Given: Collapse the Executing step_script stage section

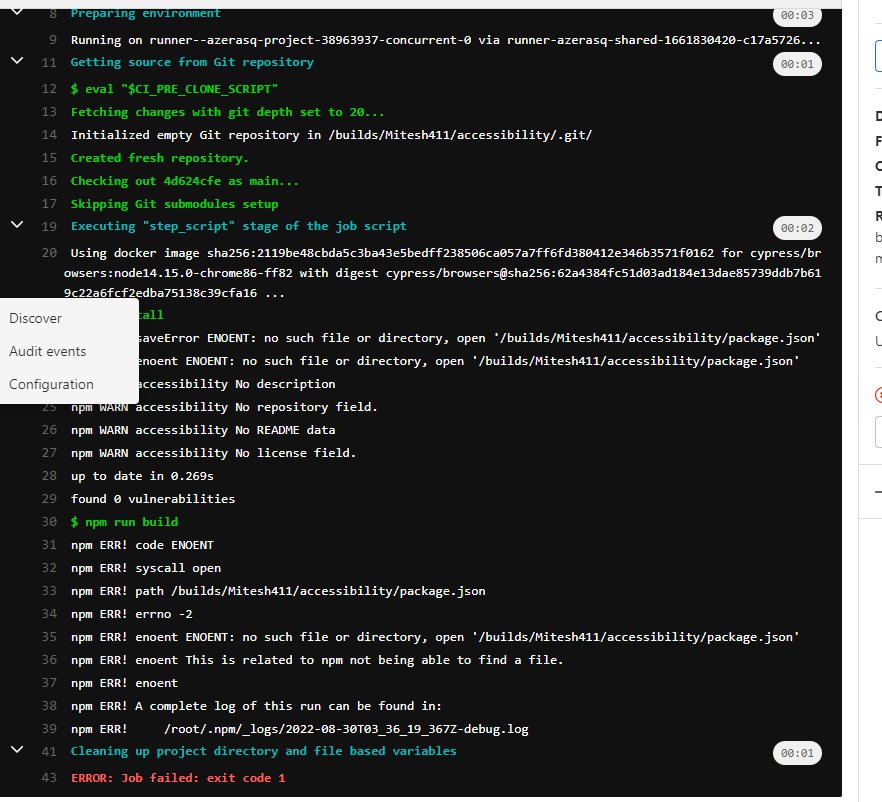Looking at the screenshot, I should [x=17, y=224].
